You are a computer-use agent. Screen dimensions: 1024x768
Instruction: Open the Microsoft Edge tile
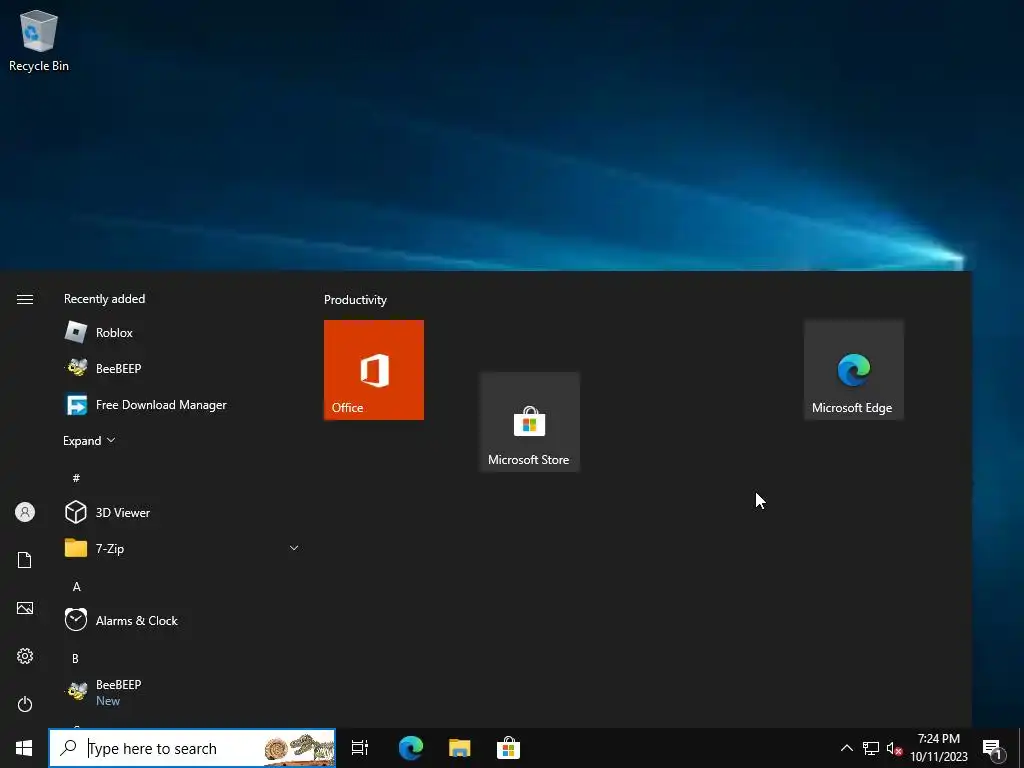pos(854,370)
